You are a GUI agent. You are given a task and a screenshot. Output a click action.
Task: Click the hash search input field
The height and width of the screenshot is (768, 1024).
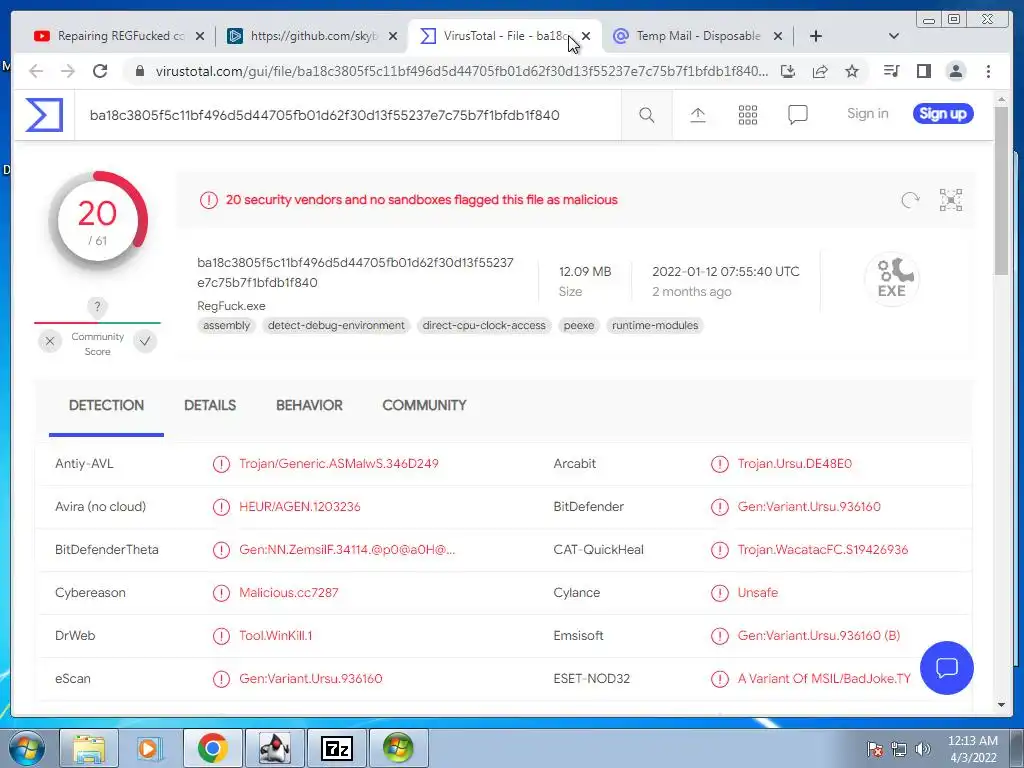[x=347, y=116]
